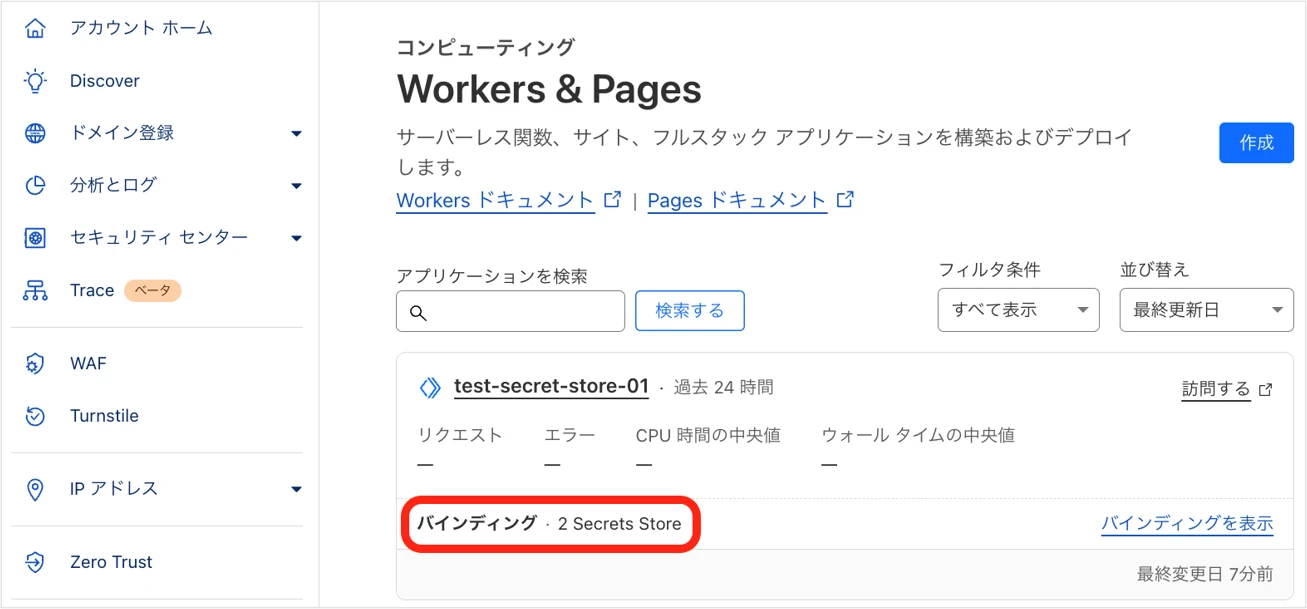
Task: Open the Pages ドキュメント link
Action: [x=737, y=200]
